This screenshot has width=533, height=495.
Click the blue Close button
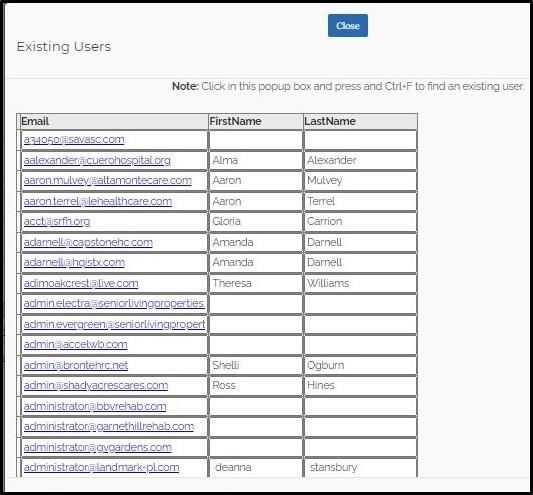pyautogui.click(x=347, y=25)
